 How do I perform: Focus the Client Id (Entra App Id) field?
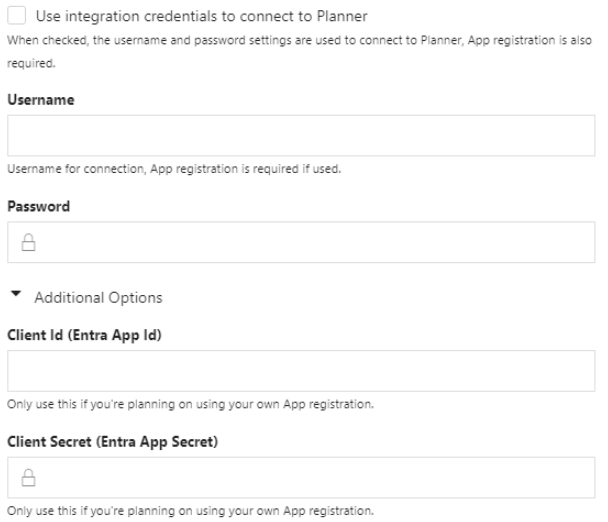pos(301,371)
